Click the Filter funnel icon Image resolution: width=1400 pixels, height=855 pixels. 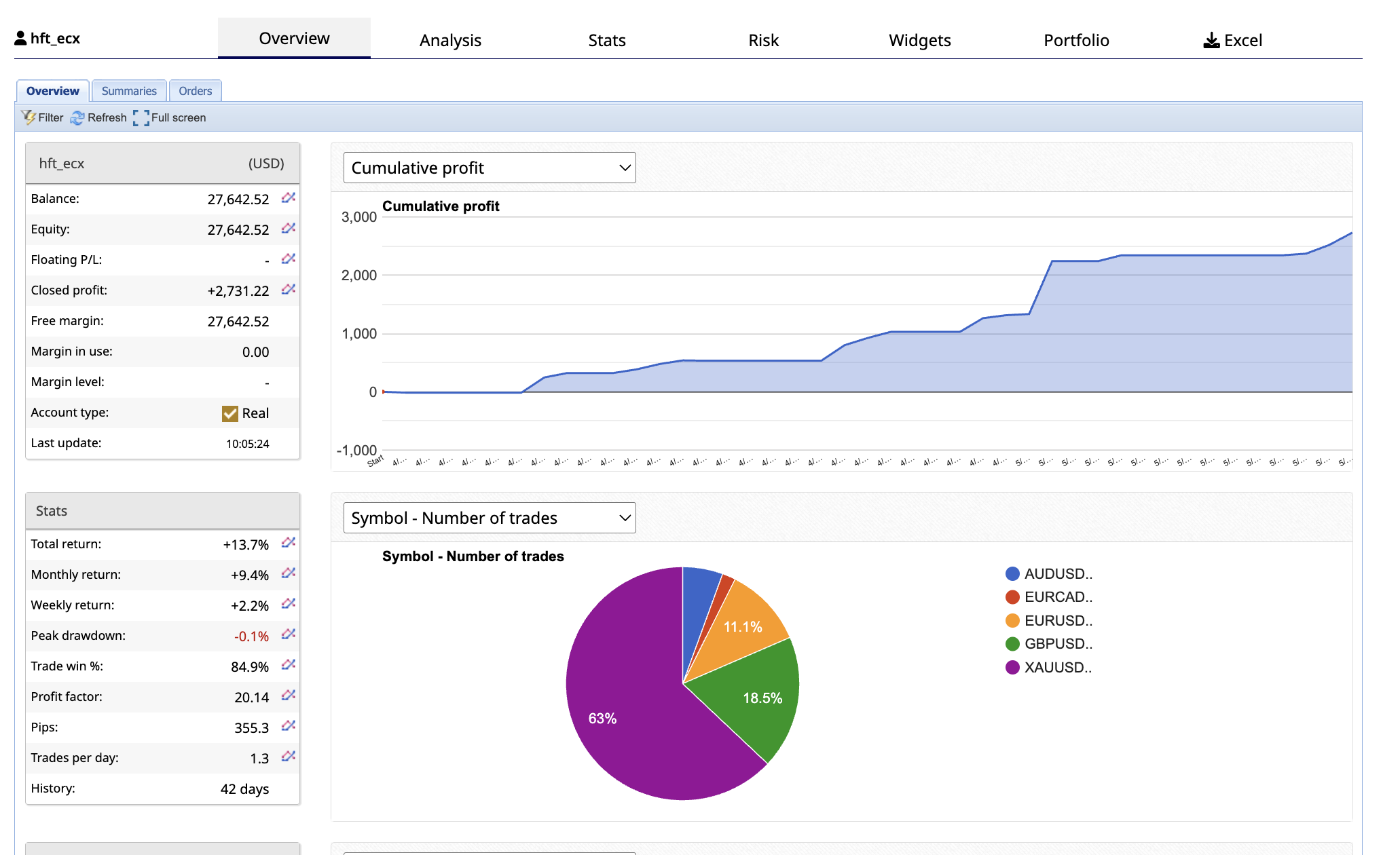pyautogui.click(x=29, y=117)
